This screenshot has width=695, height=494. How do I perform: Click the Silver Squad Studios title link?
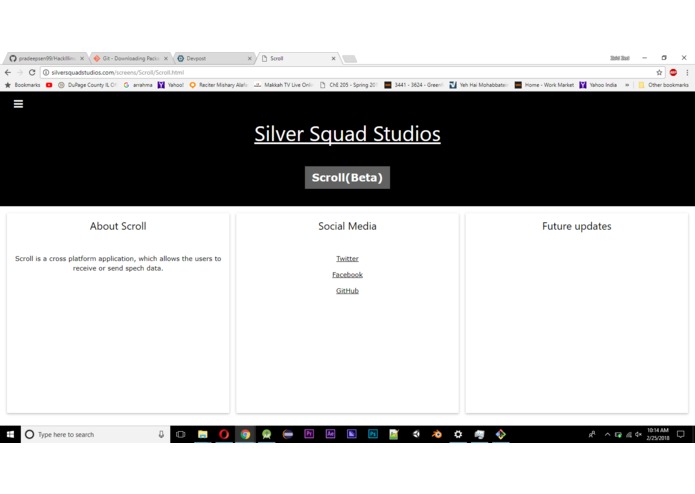pos(347,134)
